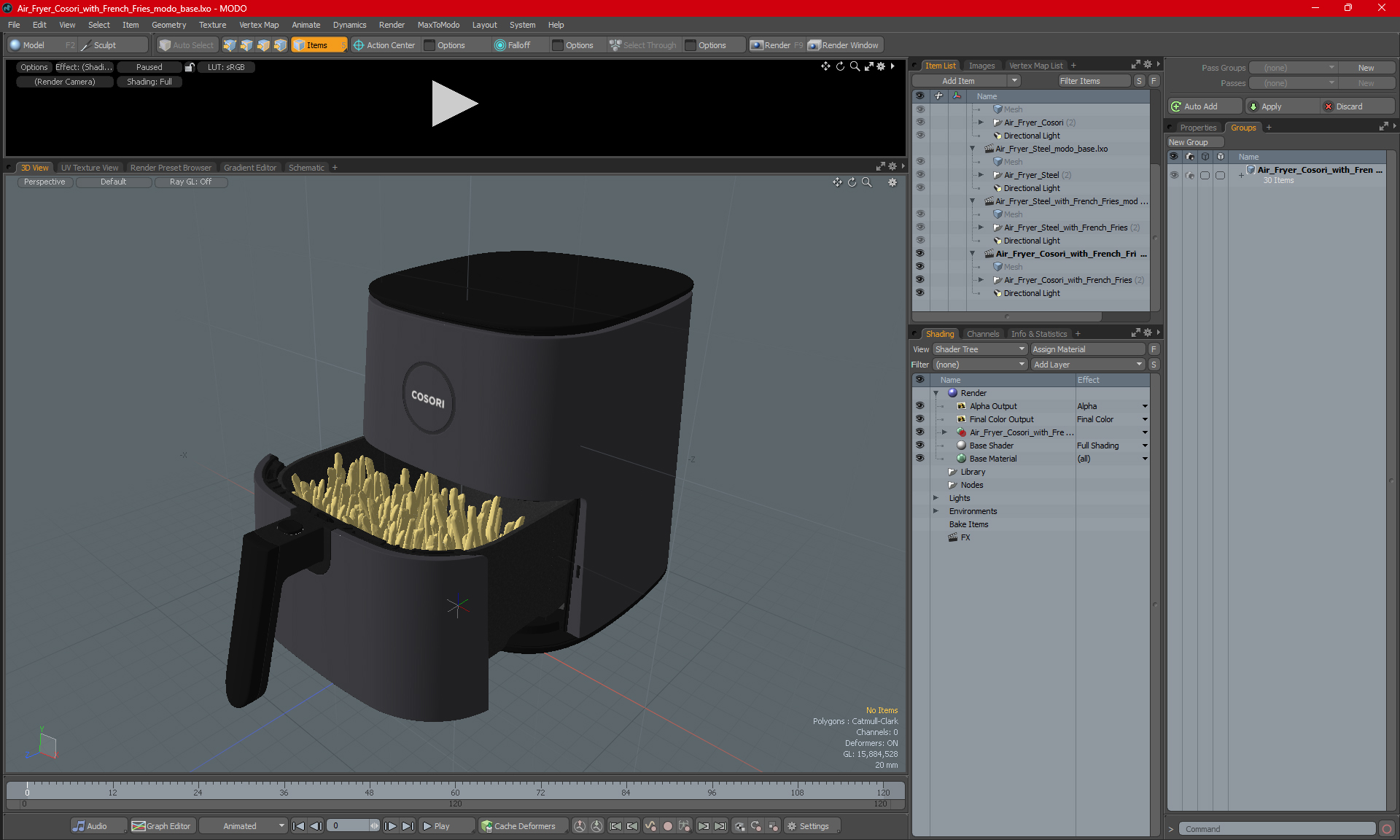Screen dimensions: 1400x840
Task: Zoom 3D viewport with magnifier icon
Action: (x=866, y=182)
